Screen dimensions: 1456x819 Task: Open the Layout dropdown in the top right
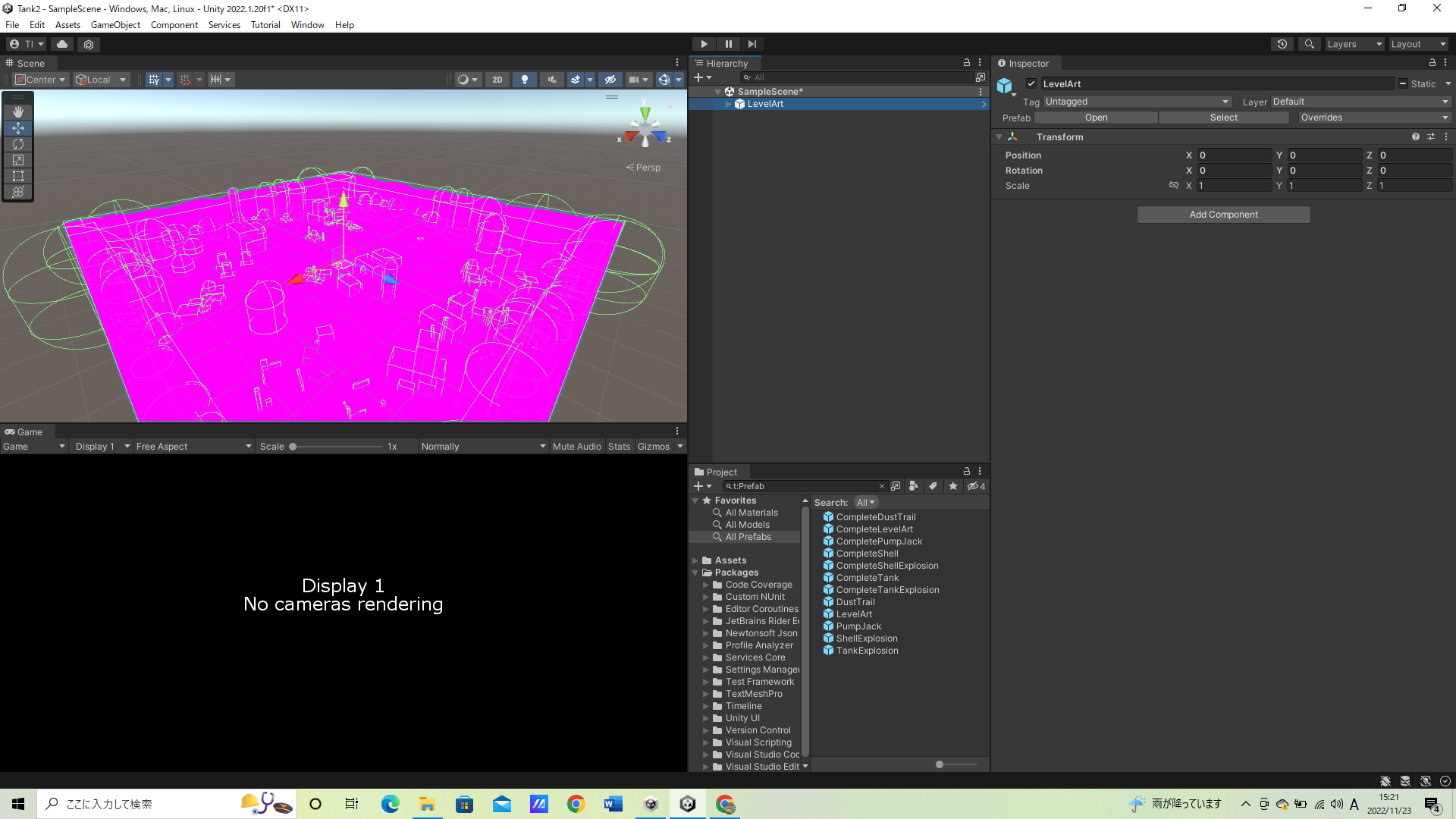pos(1417,43)
